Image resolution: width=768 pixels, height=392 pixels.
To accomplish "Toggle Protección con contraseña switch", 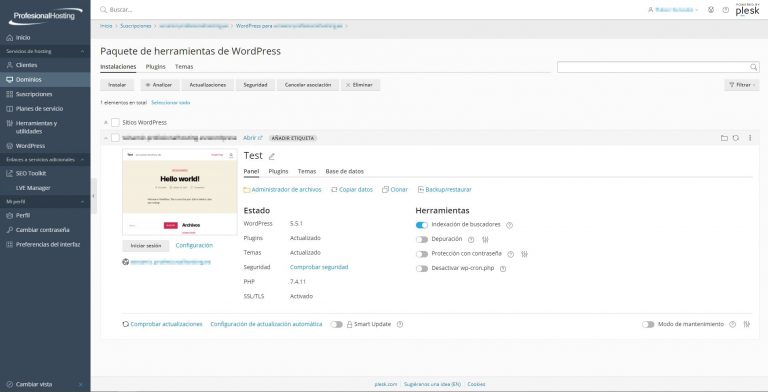I will click(x=422, y=254).
